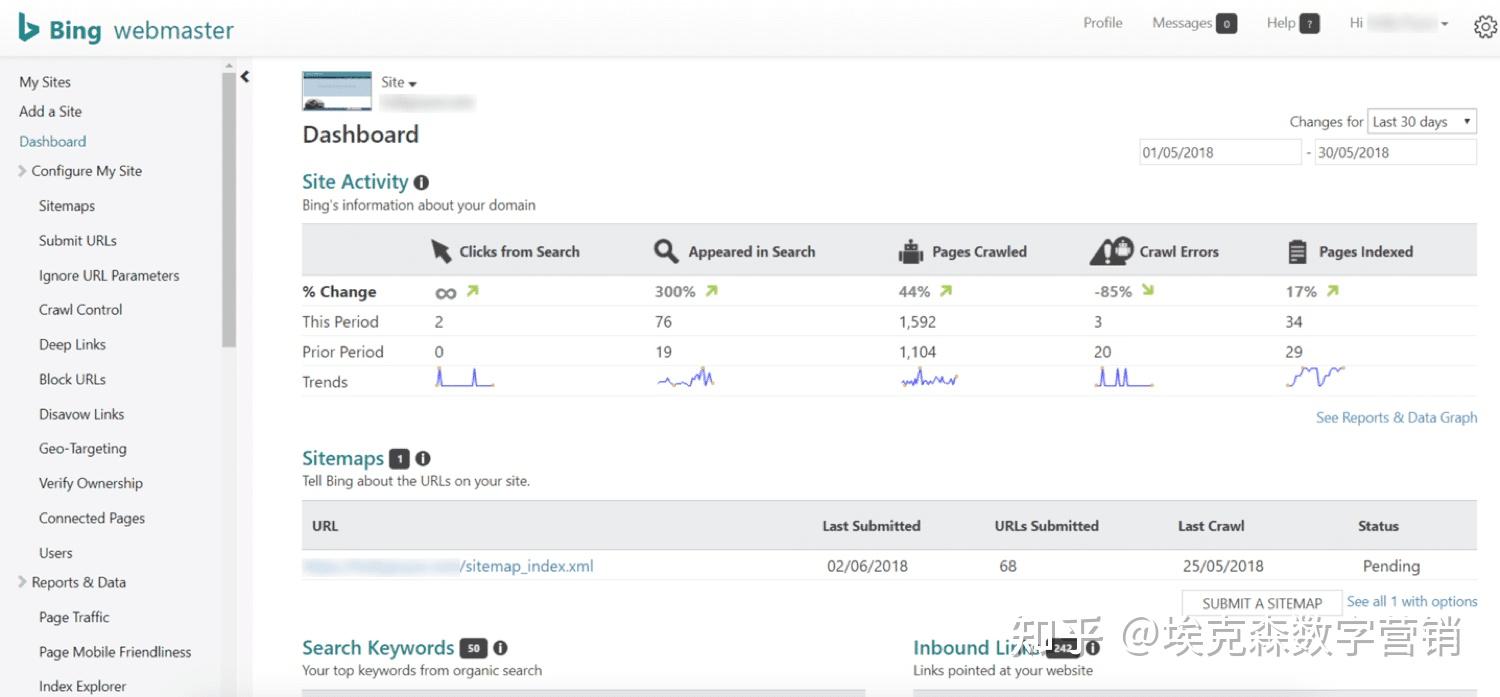The image size is (1500, 697).
Task: Click the Bing webmaster logo
Action: pyautogui.click(x=126, y=30)
